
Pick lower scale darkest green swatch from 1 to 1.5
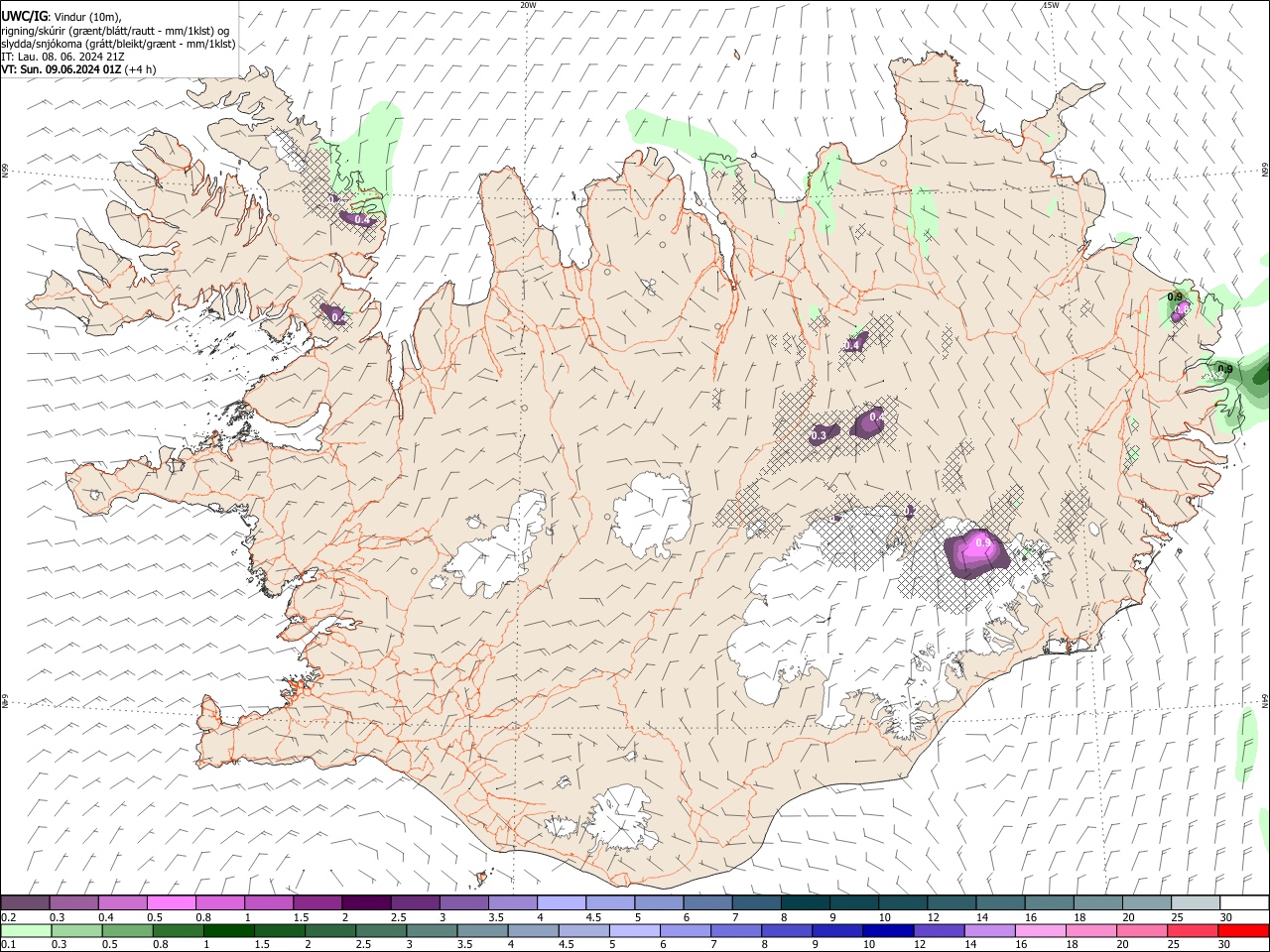228,930
